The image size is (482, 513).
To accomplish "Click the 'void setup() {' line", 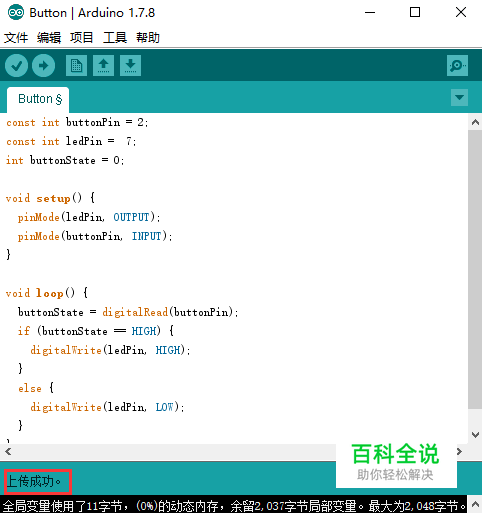I will tap(51, 198).
